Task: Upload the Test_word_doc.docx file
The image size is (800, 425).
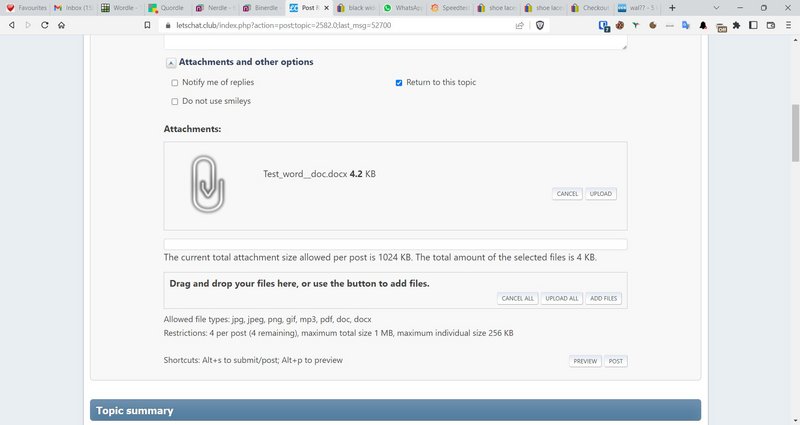Action: tap(601, 194)
